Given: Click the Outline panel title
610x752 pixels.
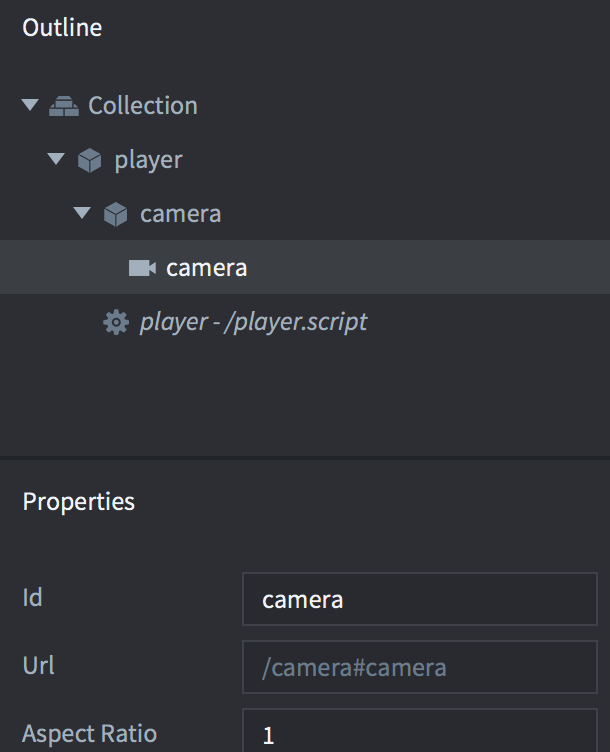Looking at the screenshot, I should [62, 27].
